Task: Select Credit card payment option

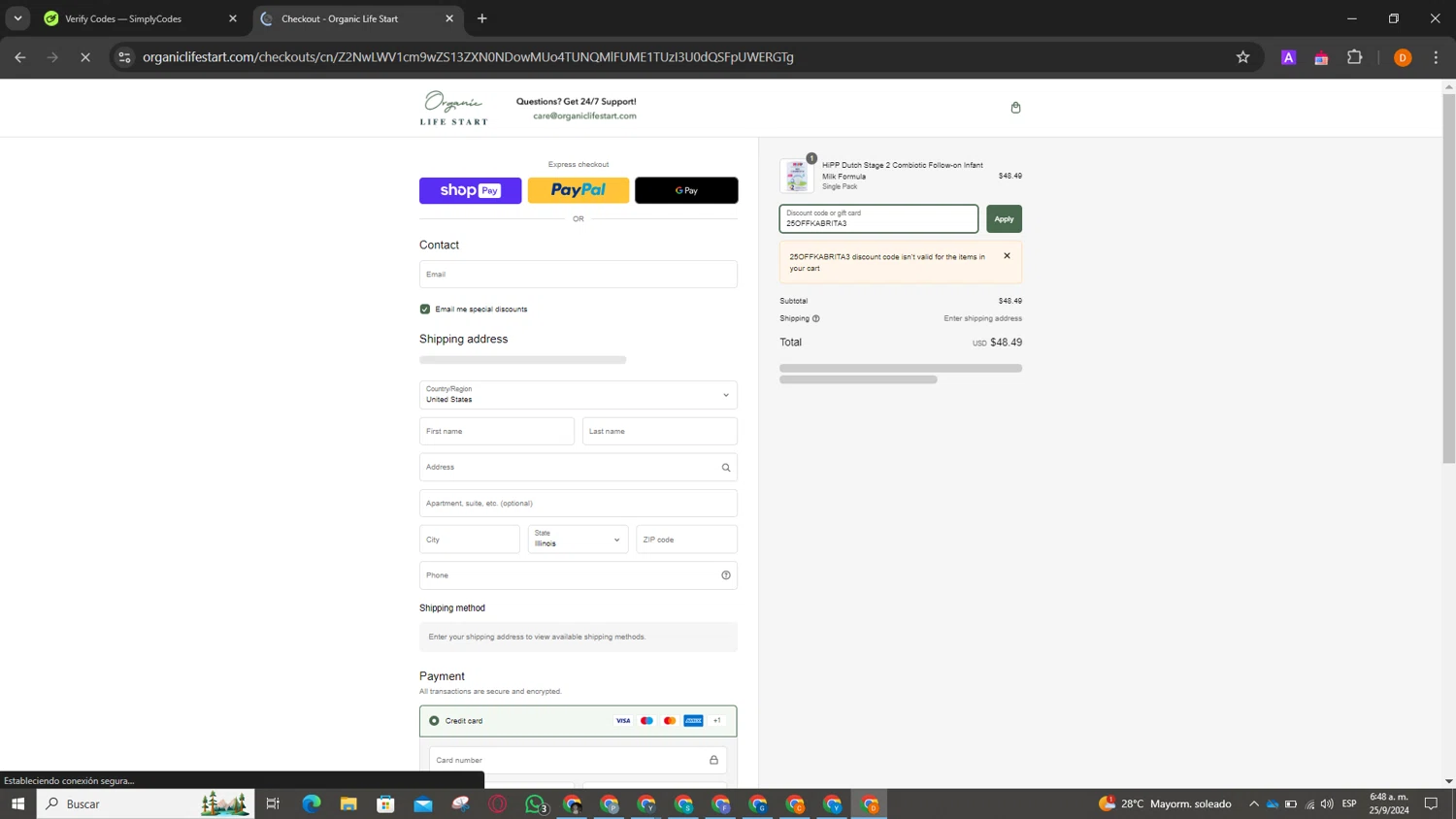Action: (x=434, y=721)
